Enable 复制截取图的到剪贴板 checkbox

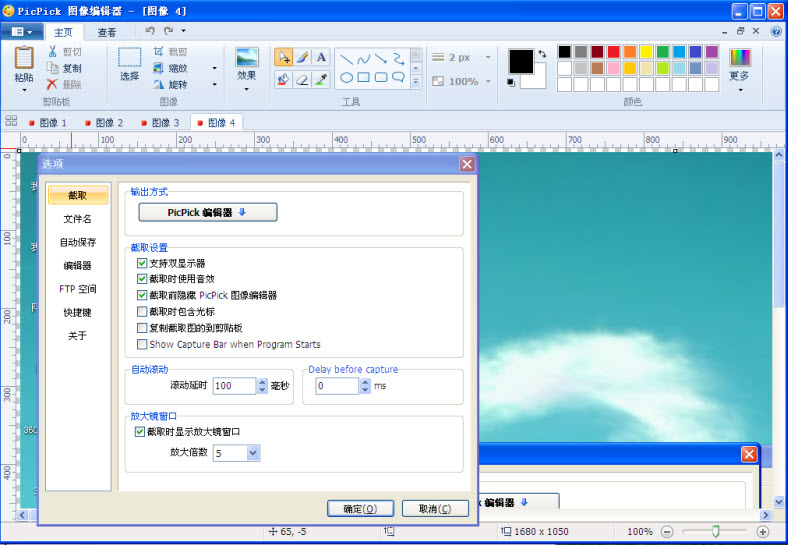(142, 328)
